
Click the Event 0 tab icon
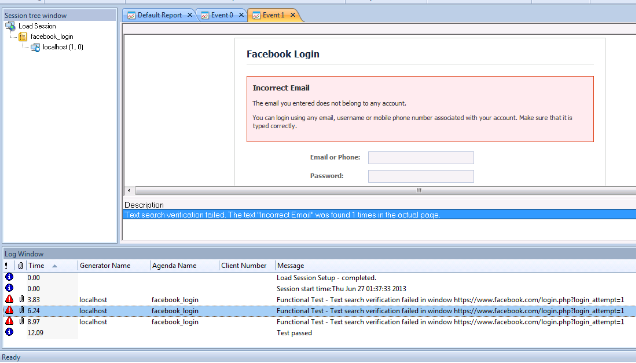[x=205, y=15]
